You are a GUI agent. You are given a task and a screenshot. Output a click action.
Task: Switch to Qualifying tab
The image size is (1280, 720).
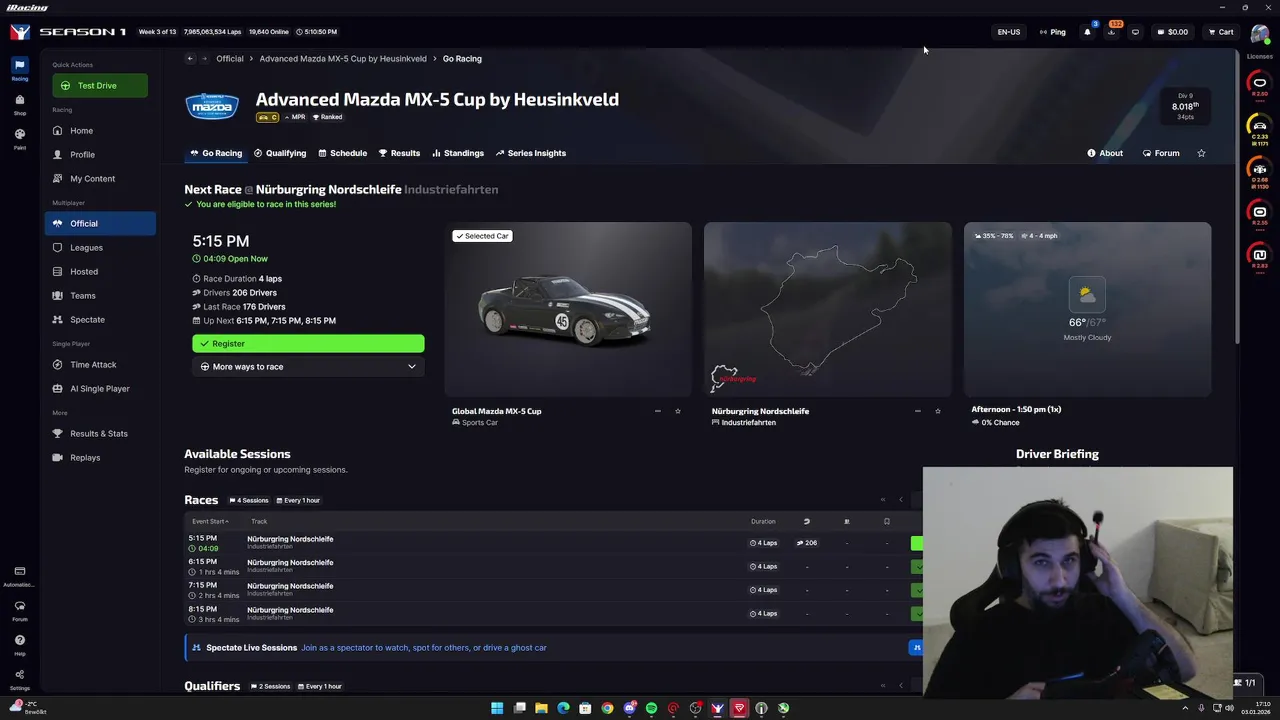[x=280, y=153]
